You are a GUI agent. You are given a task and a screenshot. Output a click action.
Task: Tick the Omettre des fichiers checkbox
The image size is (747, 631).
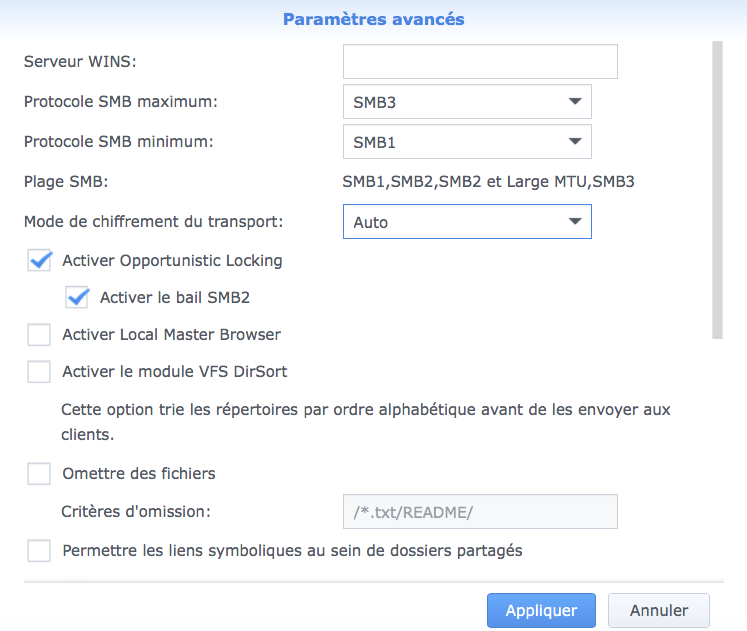click(x=39, y=473)
